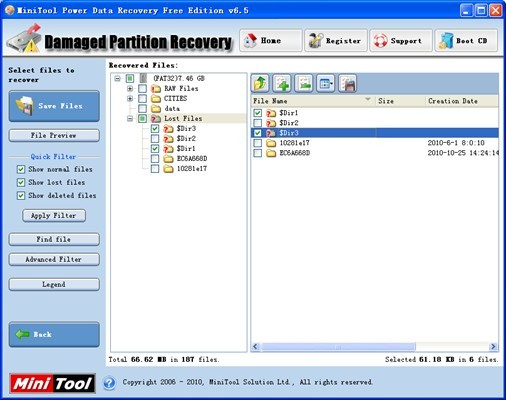The height and width of the screenshot is (400, 506).
Task: Collapse the FAT32 7.46 GB root node
Action: (117, 79)
